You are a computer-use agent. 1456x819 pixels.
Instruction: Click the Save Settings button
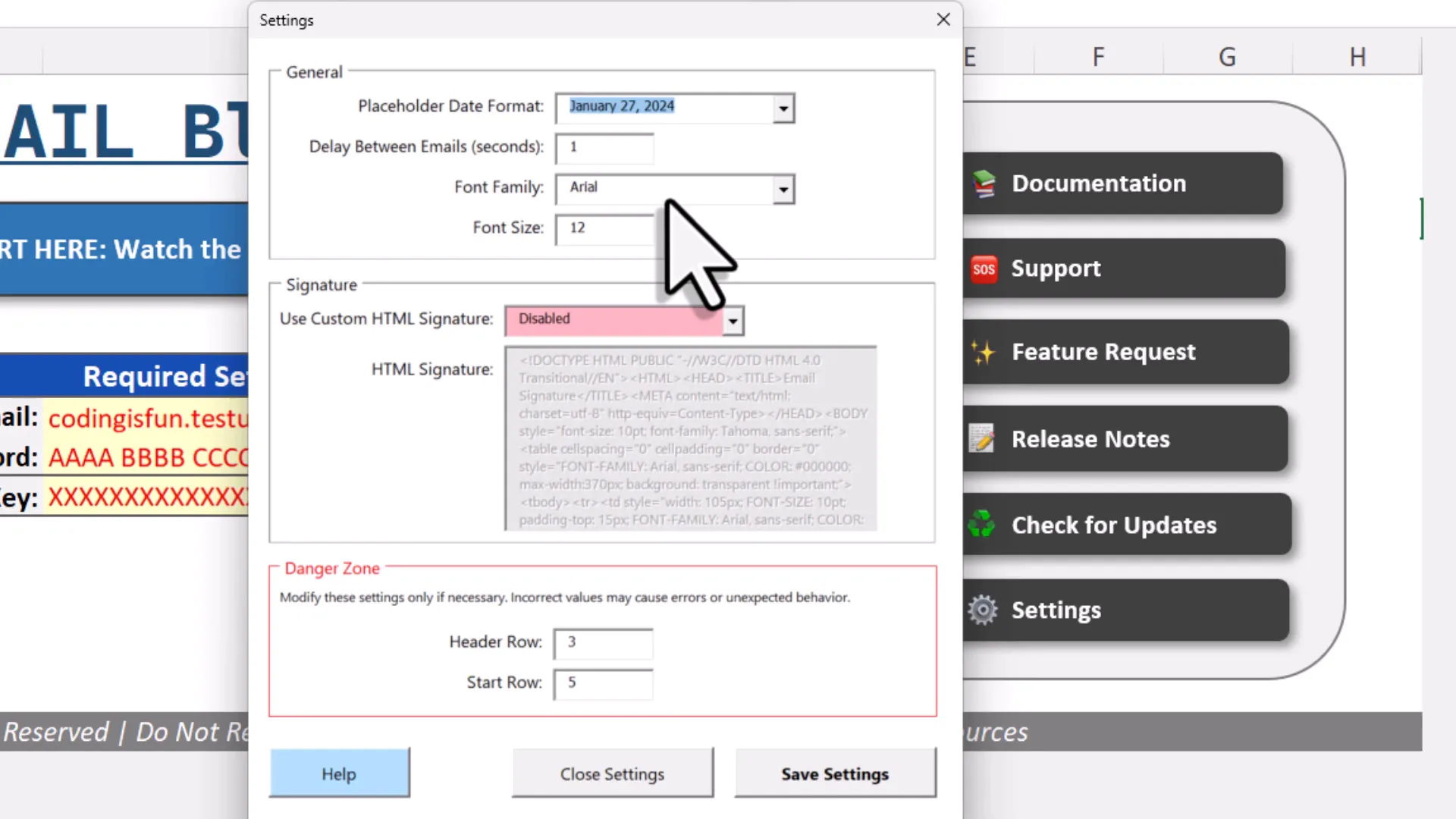click(x=835, y=773)
